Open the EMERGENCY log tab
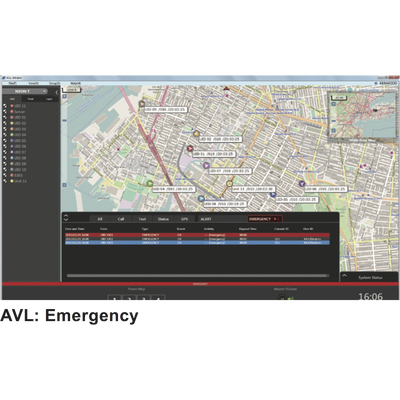Viewport: 400px width, 400px height. click(x=265, y=219)
